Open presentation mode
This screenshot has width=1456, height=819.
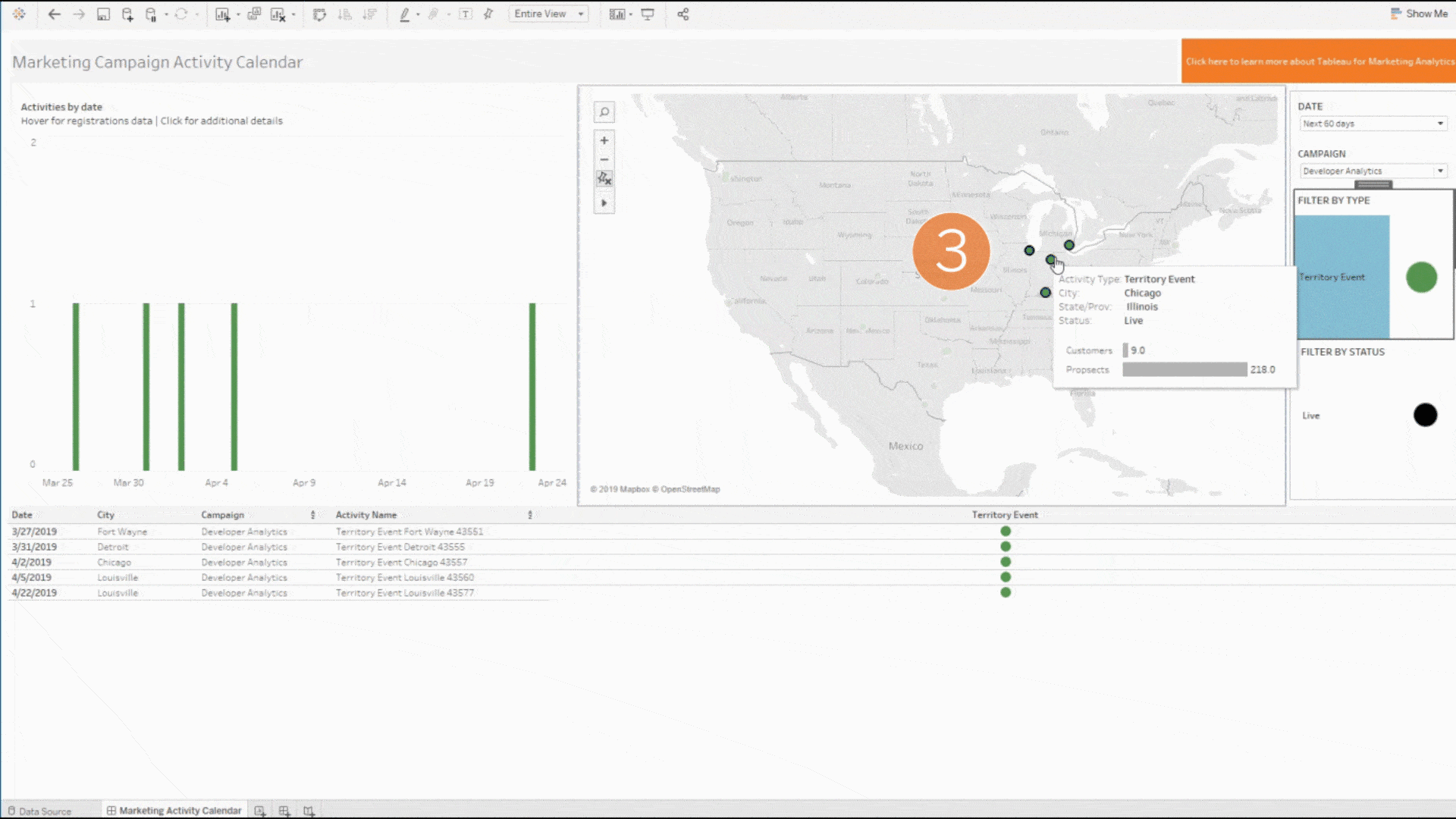pyautogui.click(x=648, y=14)
